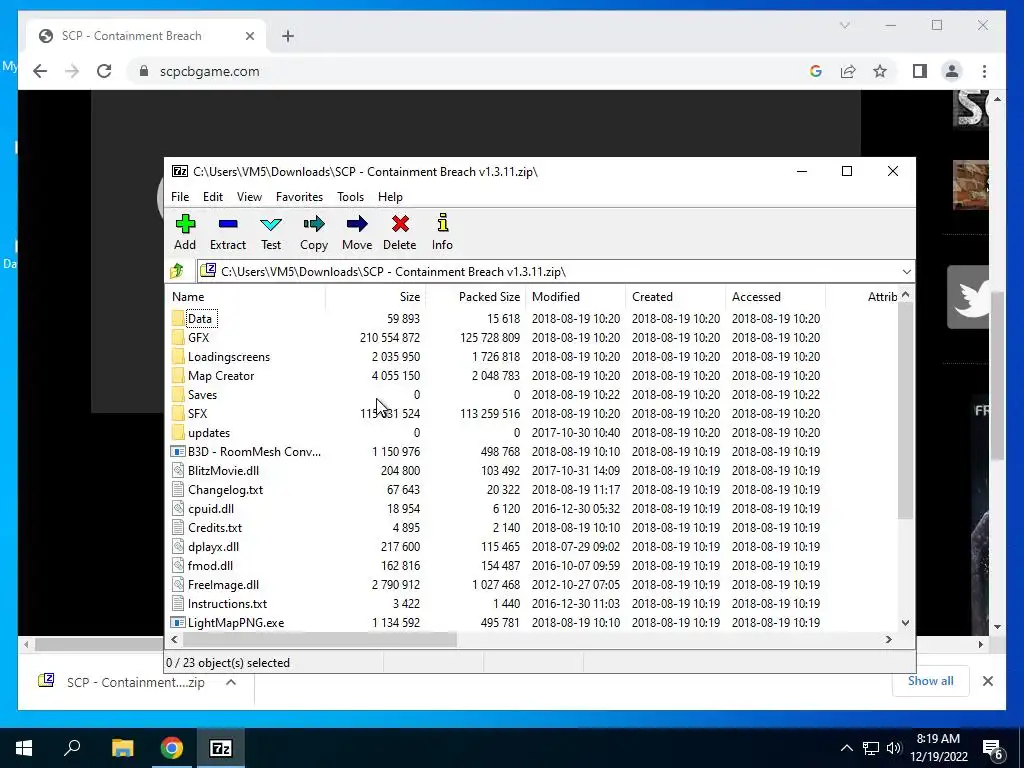The image size is (1024, 768).
Task: Open the View menu in 7-Zip
Action: pyautogui.click(x=249, y=197)
